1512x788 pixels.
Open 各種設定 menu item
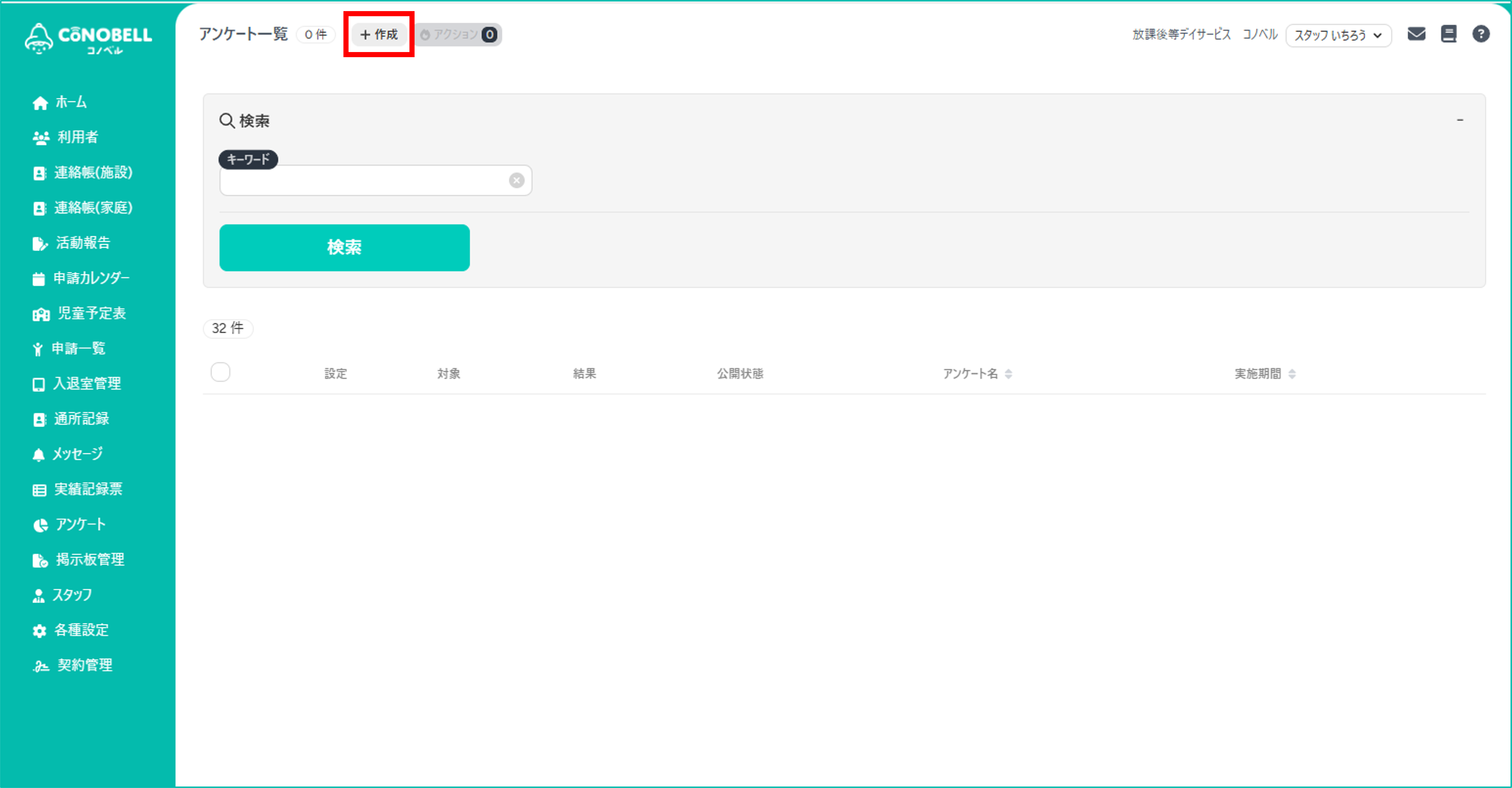pos(82,630)
